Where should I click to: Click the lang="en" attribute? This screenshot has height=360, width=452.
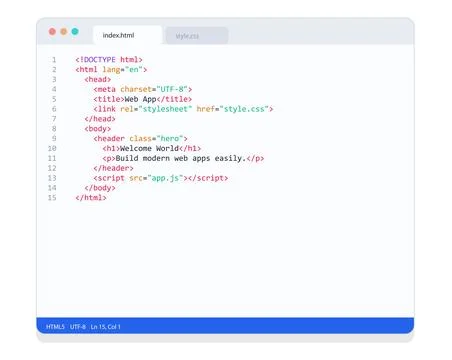pos(122,70)
